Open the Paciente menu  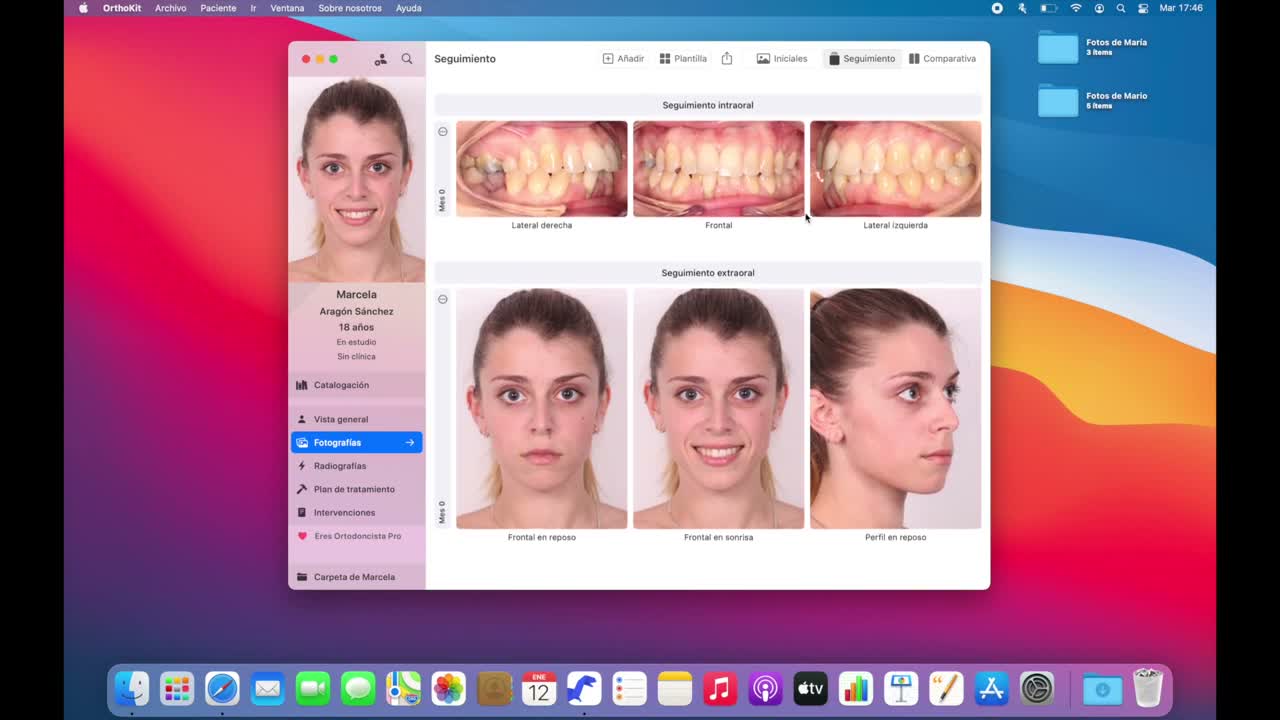click(218, 8)
